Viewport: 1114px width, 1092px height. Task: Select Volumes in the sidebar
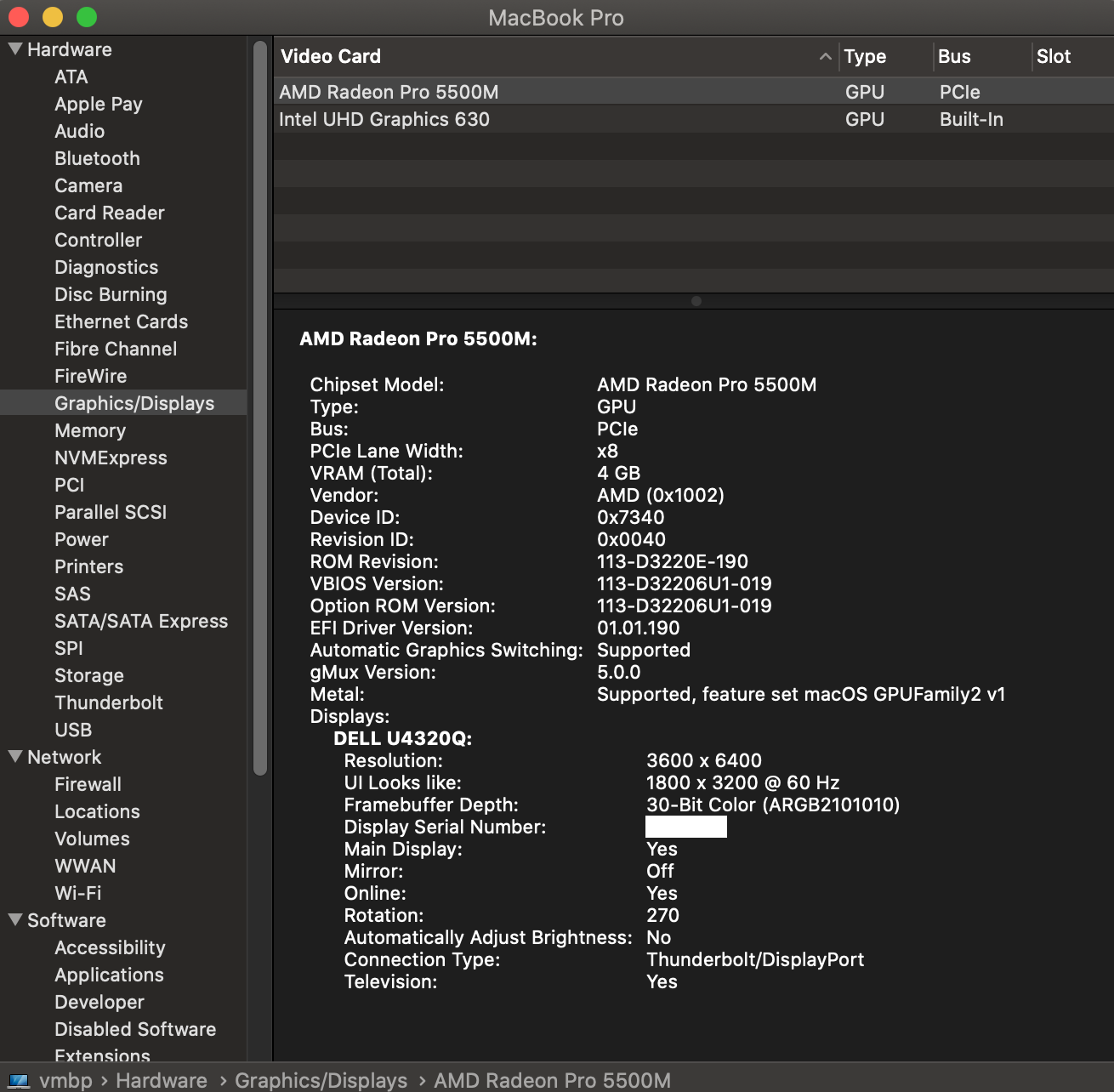pos(93,839)
